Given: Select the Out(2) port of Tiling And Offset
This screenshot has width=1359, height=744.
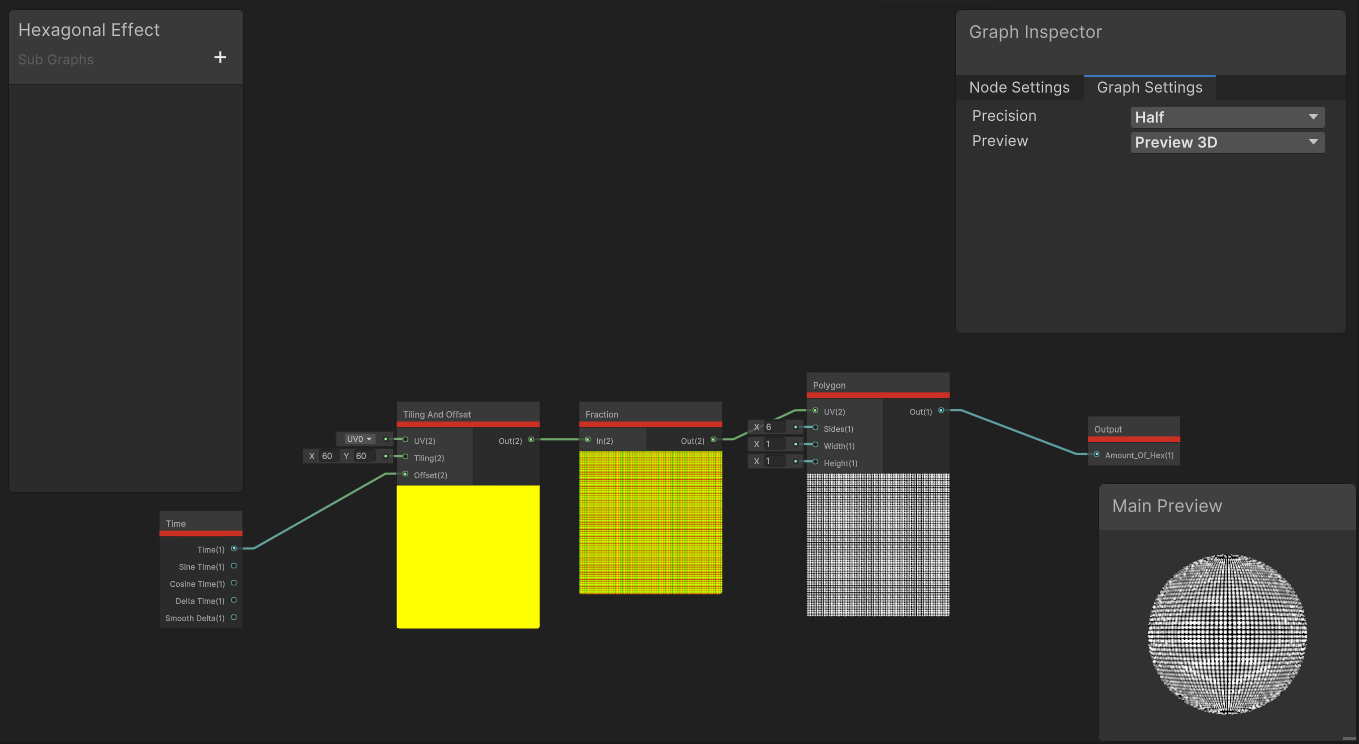Looking at the screenshot, I should click(531, 439).
